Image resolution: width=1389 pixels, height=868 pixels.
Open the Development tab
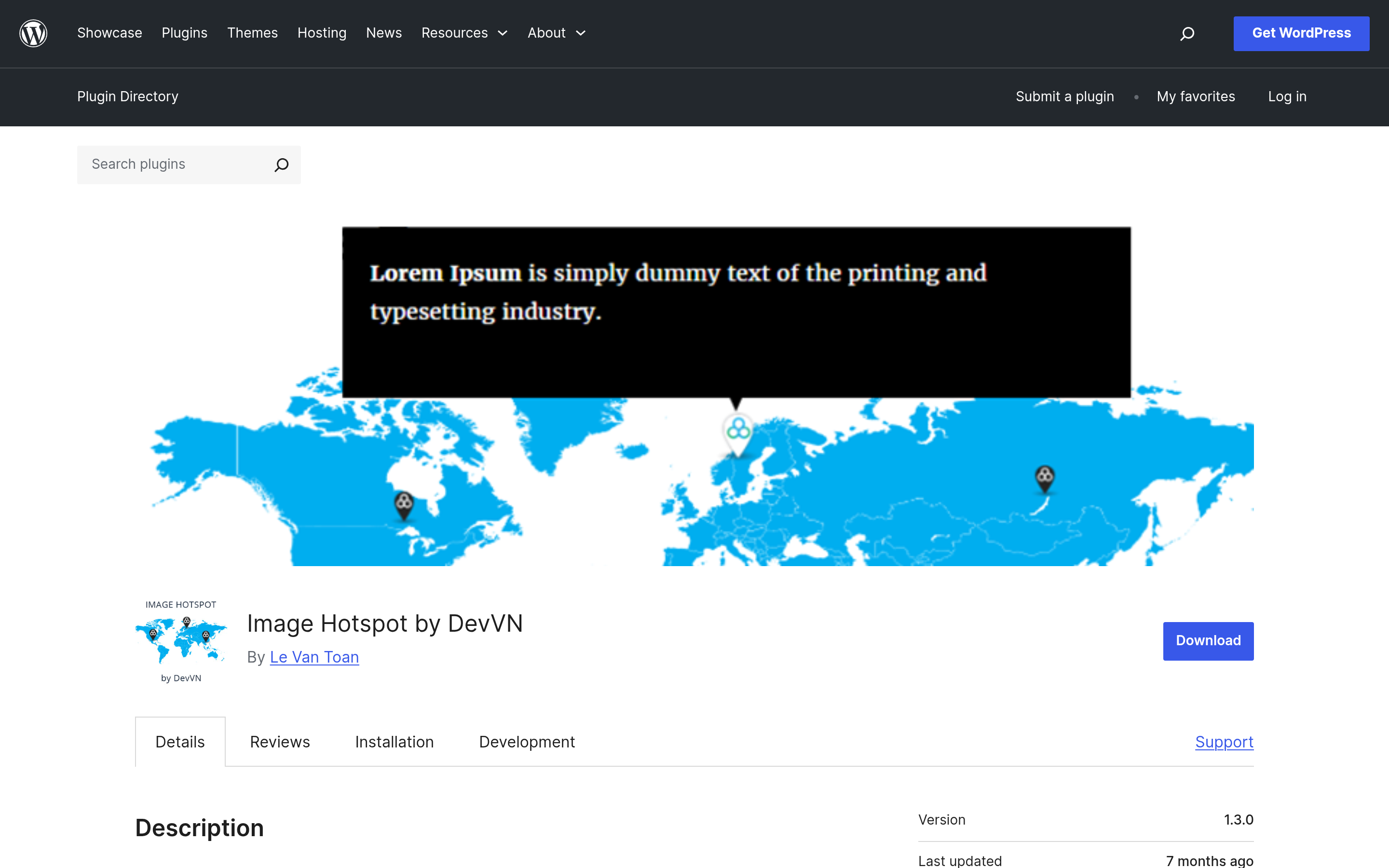coord(527,742)
